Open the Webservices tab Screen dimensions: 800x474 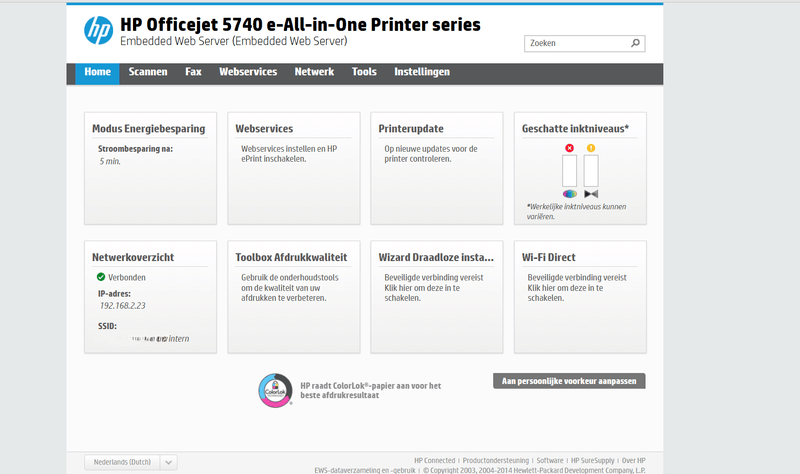(x=248, y=72)
